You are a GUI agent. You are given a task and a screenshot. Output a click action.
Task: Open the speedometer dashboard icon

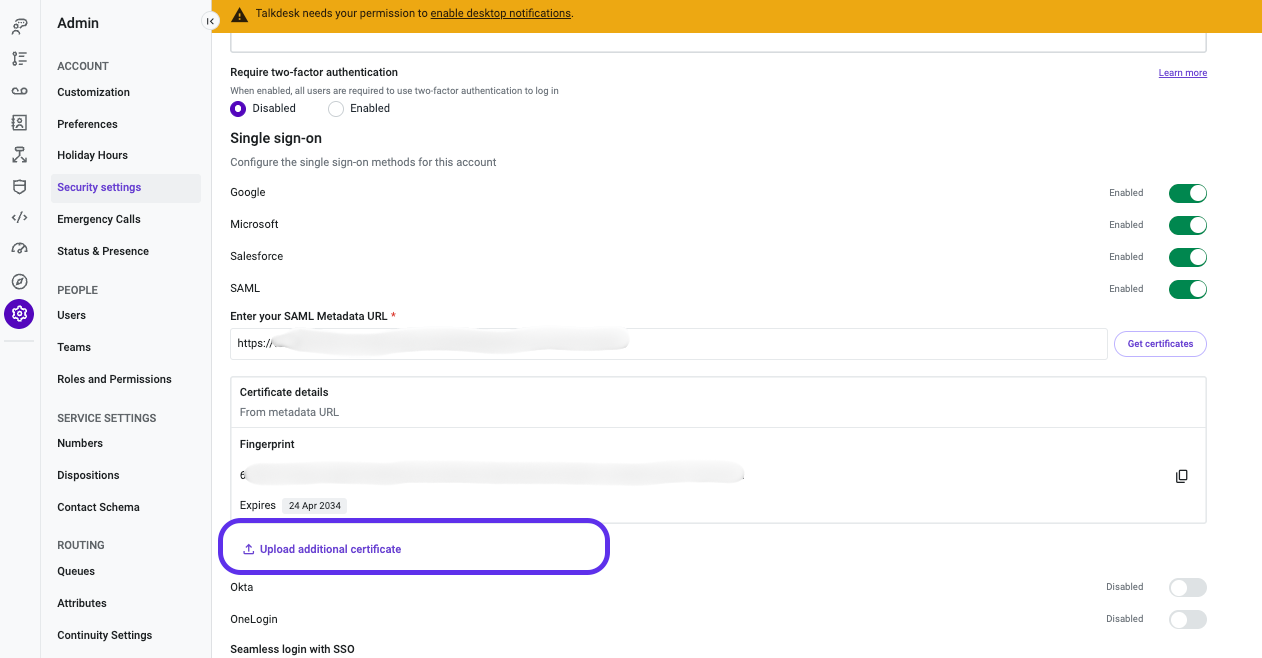[x=19, y=249]
